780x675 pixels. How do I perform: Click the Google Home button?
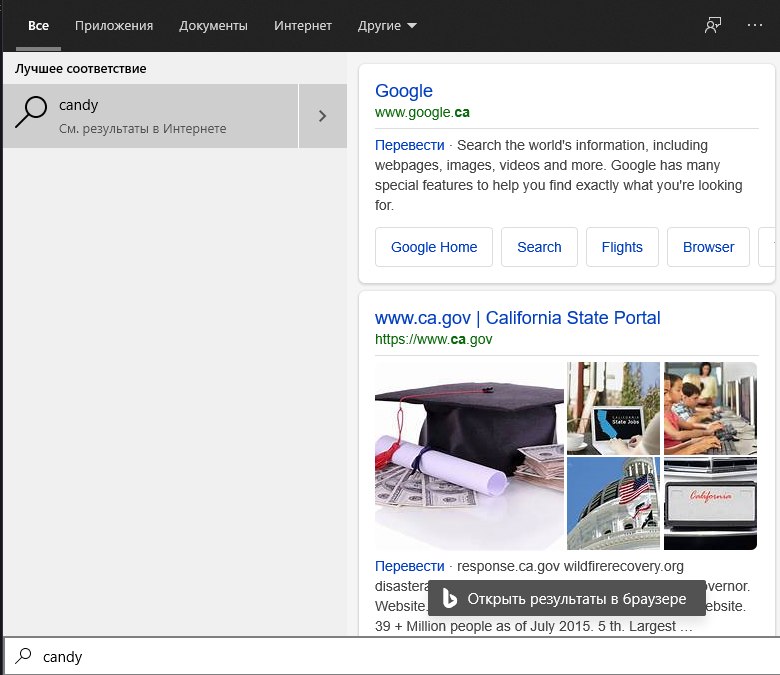434,247
